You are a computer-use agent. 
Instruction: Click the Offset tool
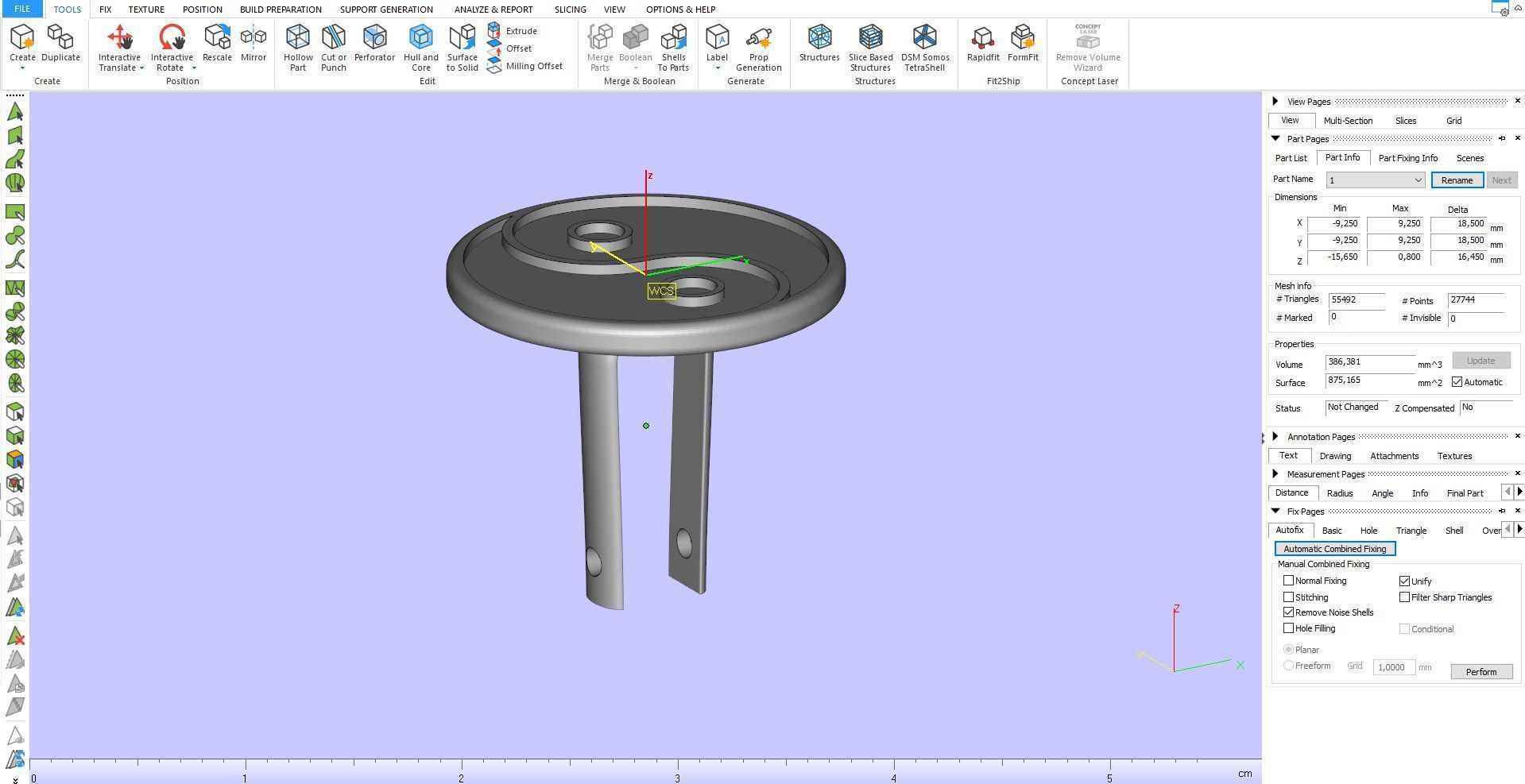pyautogui.click(x=510, y=48)
